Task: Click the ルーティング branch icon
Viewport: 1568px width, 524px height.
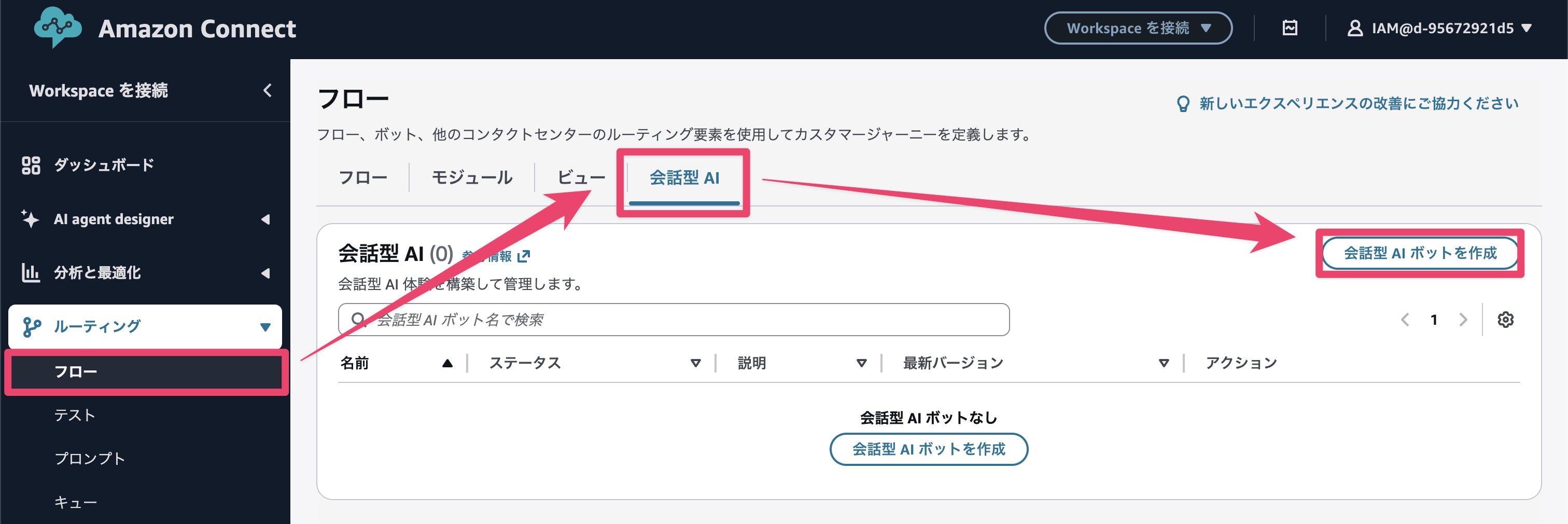Action: (x=32, y=326)
